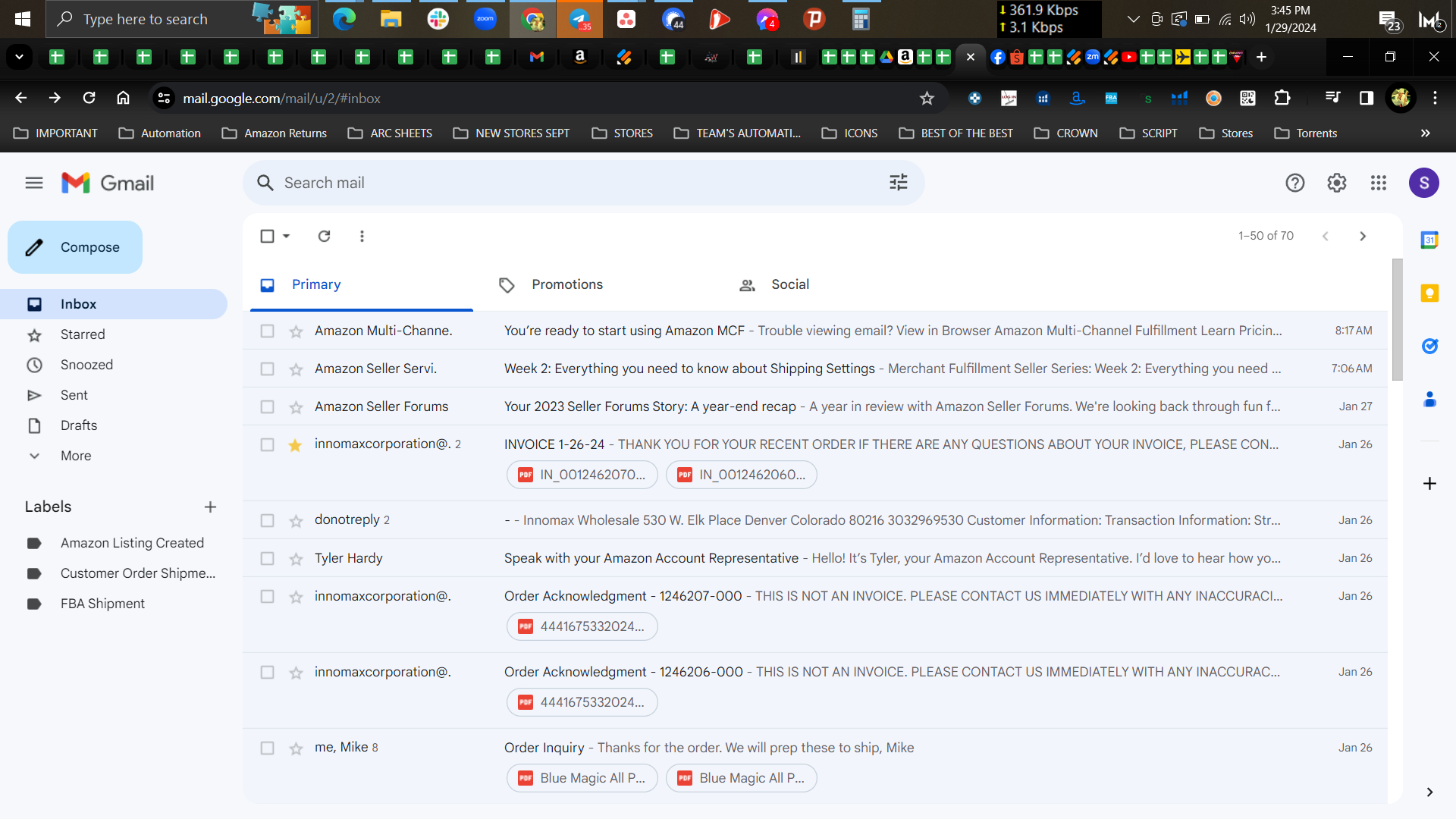Open the Automation bookmarks folder
Screen dimensions: 1456x819
coord(160,133)
